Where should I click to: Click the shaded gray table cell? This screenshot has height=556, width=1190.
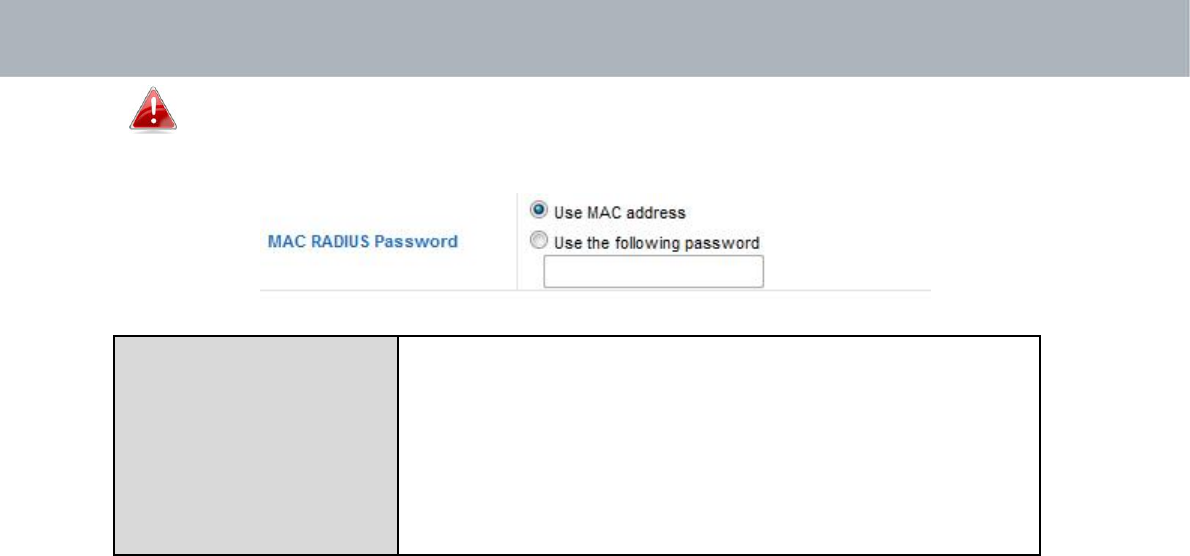[256, 445]
